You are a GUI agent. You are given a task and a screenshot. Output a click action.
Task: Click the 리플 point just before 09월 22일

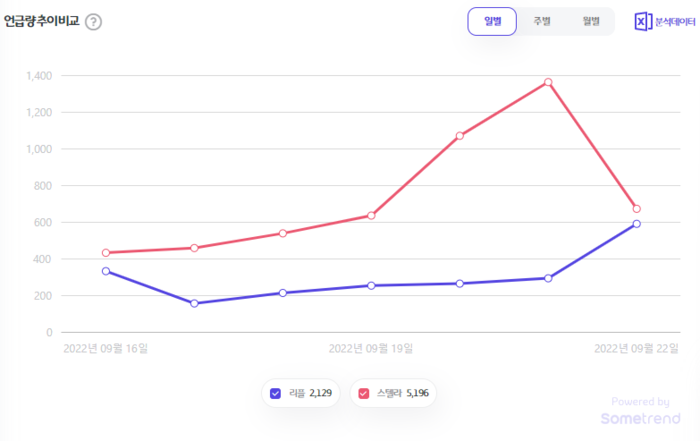pyautogui.click(x=548, y=278)
